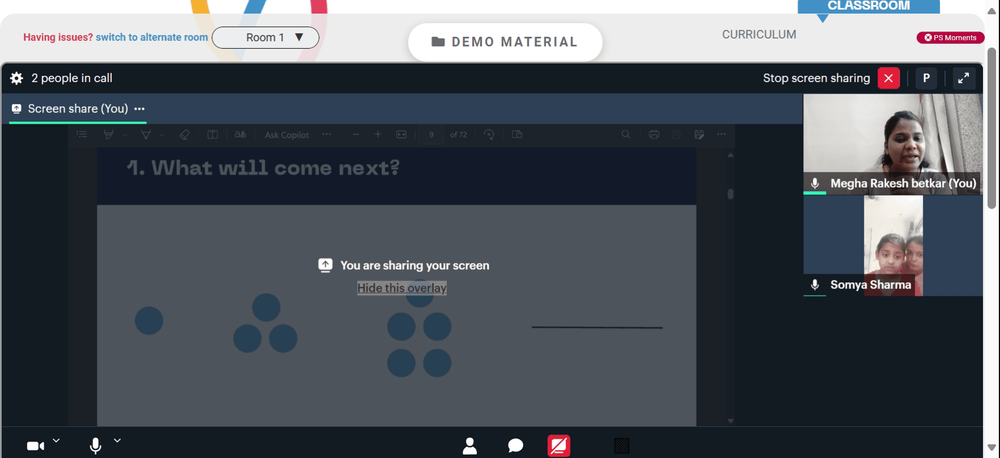Click the PDF scrollbar down arrow
Image resolution: width=1000 pixels, height=458 pixels.
point(731,421)
